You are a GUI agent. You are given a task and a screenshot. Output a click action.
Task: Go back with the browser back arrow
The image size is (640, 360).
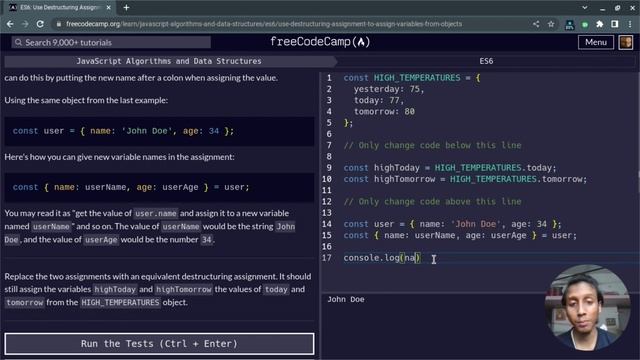coord(10,24)
